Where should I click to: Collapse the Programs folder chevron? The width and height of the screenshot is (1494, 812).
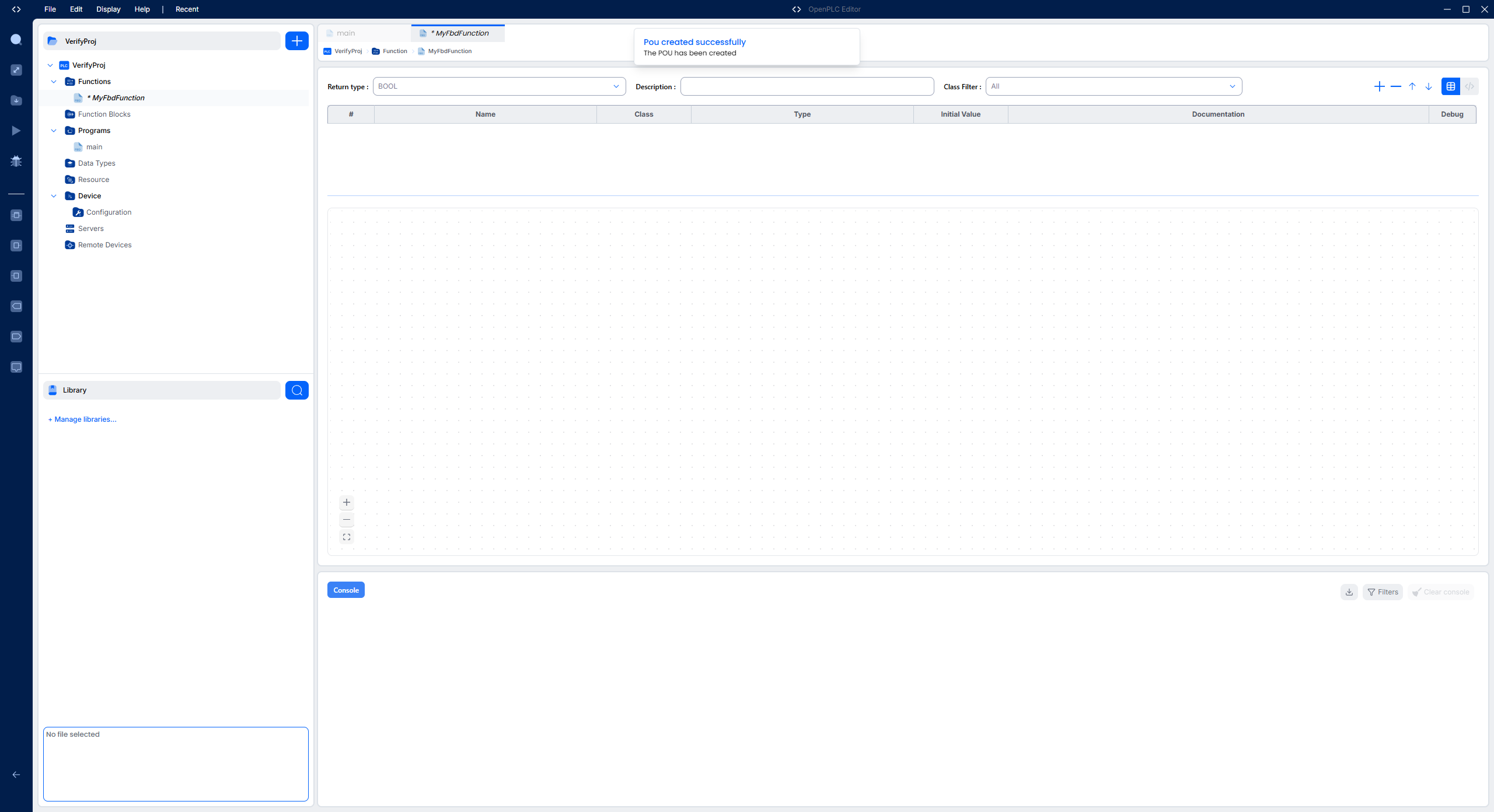click(54, 131)
